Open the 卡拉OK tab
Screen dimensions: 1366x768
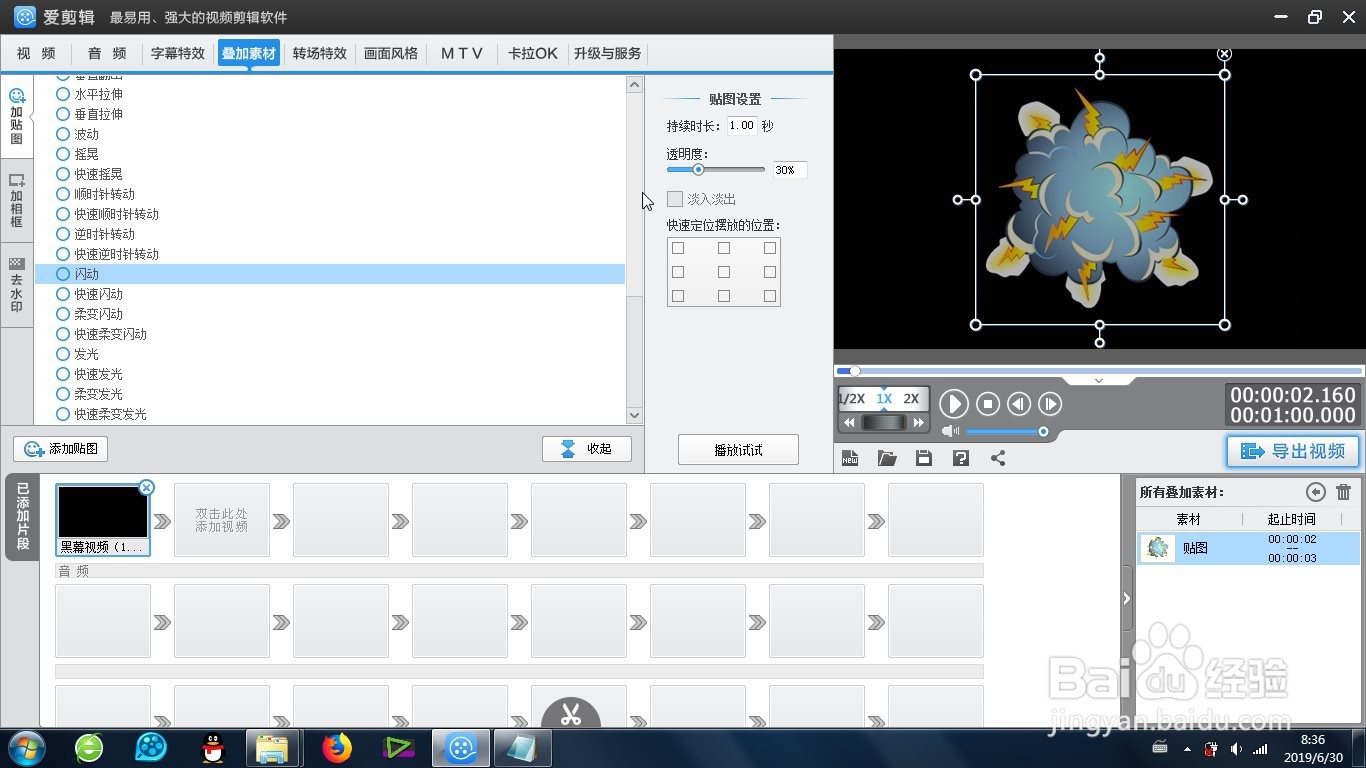[533, 54]
